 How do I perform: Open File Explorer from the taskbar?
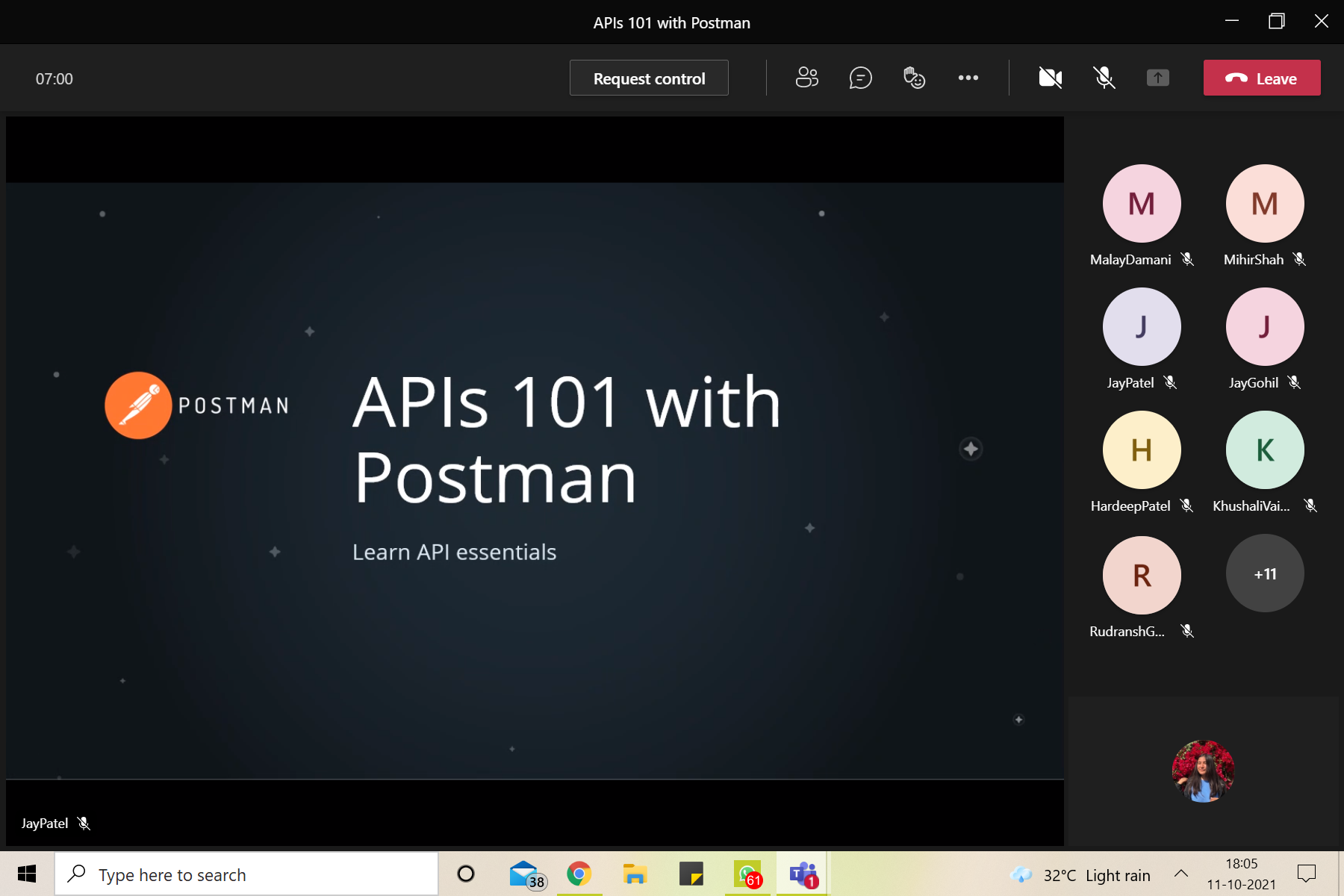635,874
